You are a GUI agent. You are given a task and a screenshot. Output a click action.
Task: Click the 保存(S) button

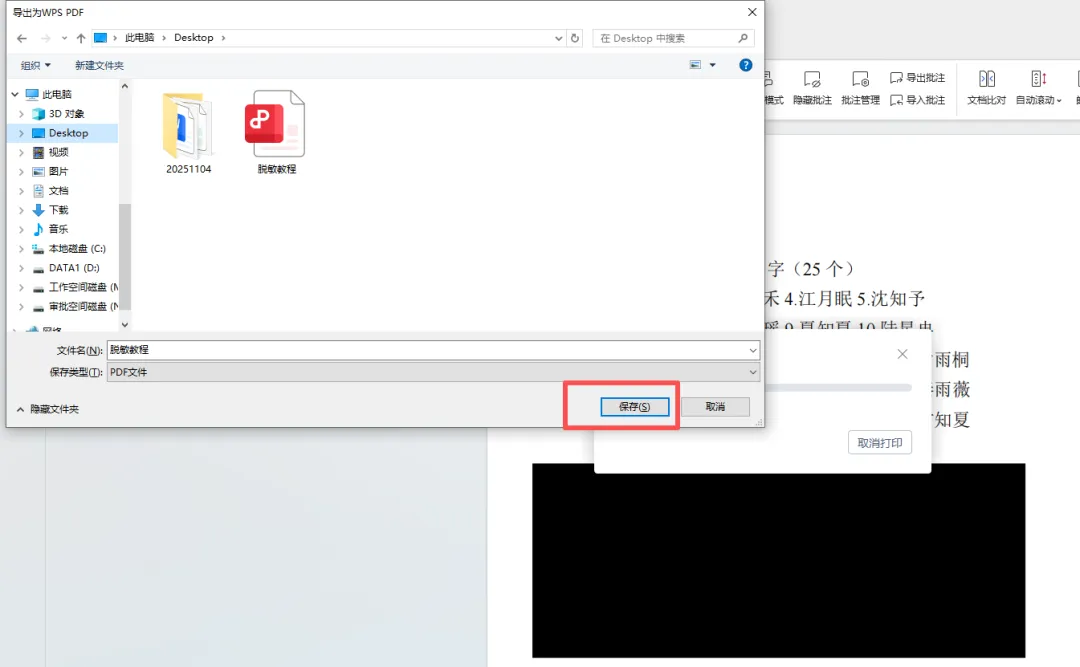tap(634, 407)
